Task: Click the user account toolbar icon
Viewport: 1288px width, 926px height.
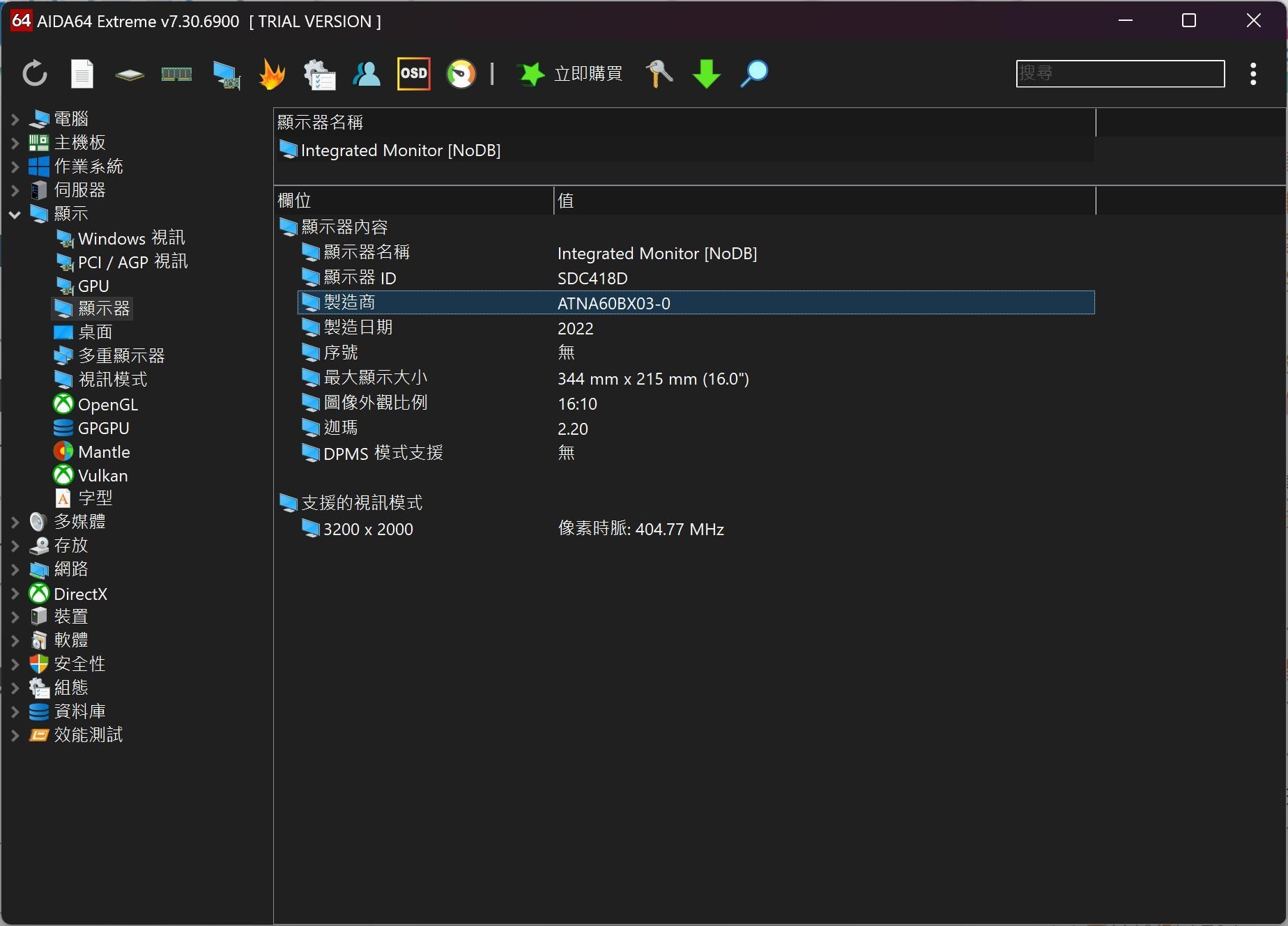Action: pyautogui.click(x=367, y=74)
